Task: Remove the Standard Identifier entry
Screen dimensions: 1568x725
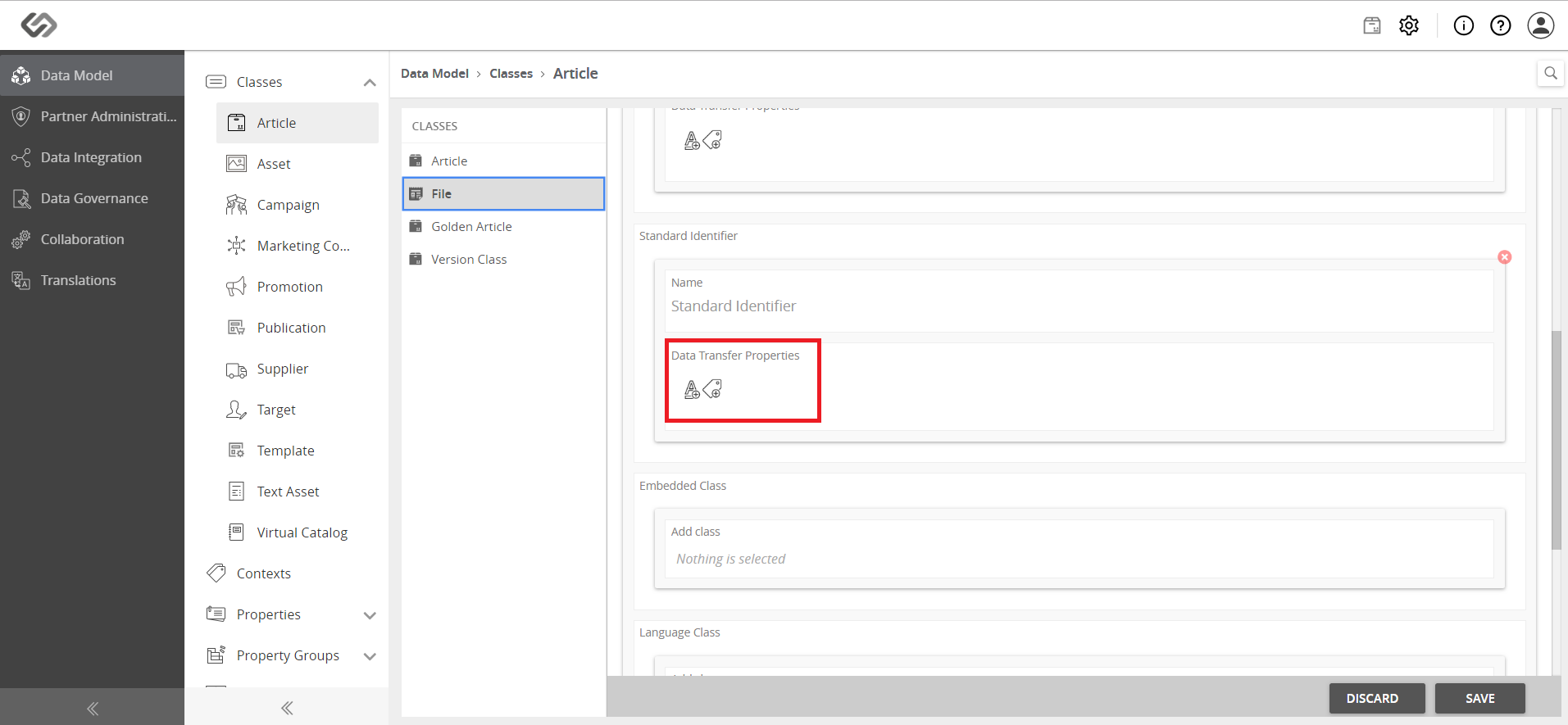Action: (x=1505, y=257)
